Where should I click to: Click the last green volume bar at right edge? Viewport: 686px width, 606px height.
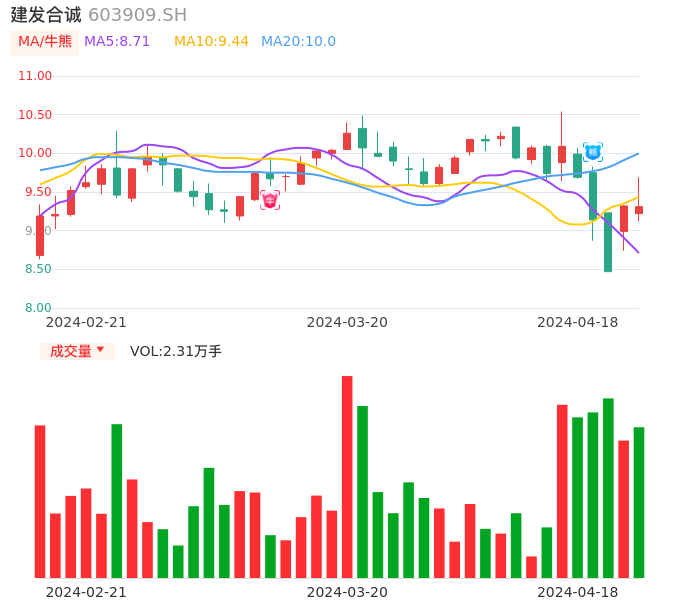point(639,502)
